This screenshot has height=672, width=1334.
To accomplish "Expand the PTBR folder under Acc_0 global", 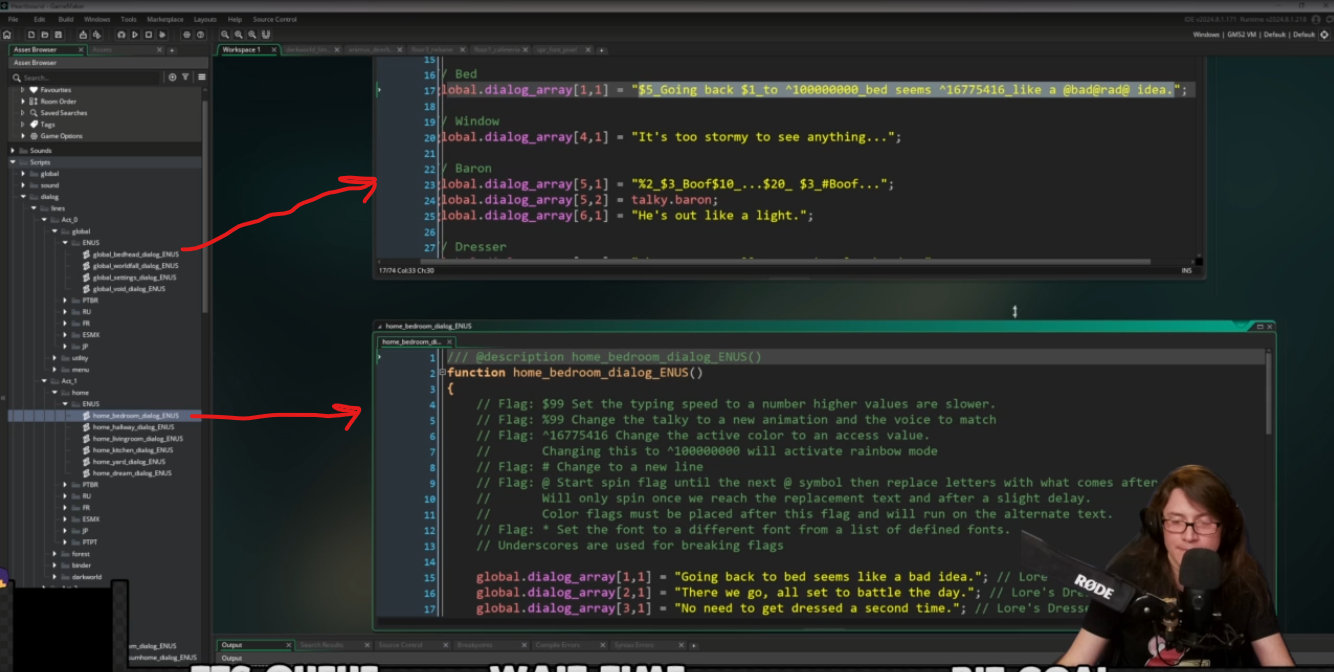I will 65,300.
